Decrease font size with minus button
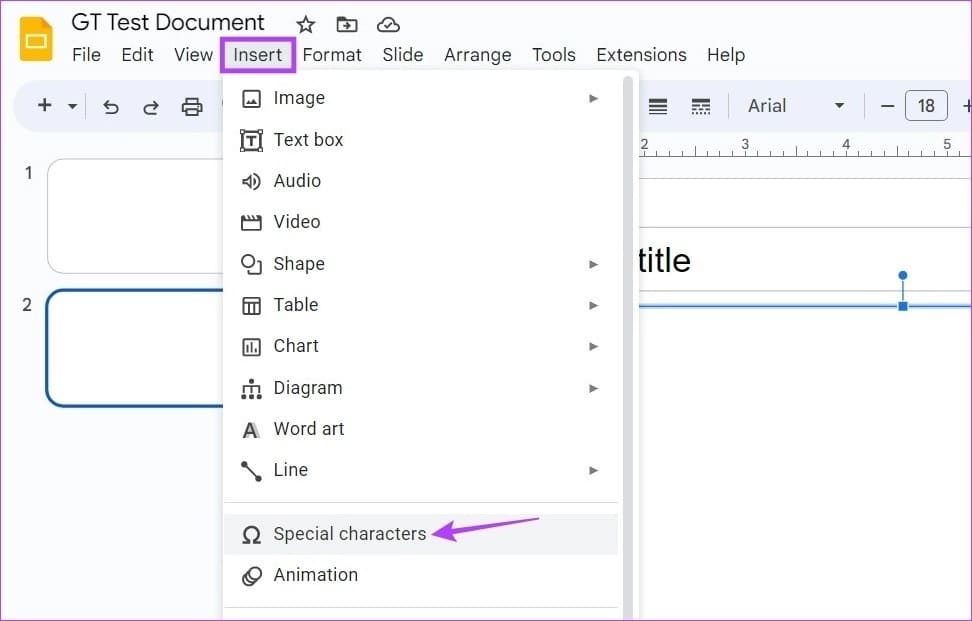The image size is (972, 621). click(886, 106)
